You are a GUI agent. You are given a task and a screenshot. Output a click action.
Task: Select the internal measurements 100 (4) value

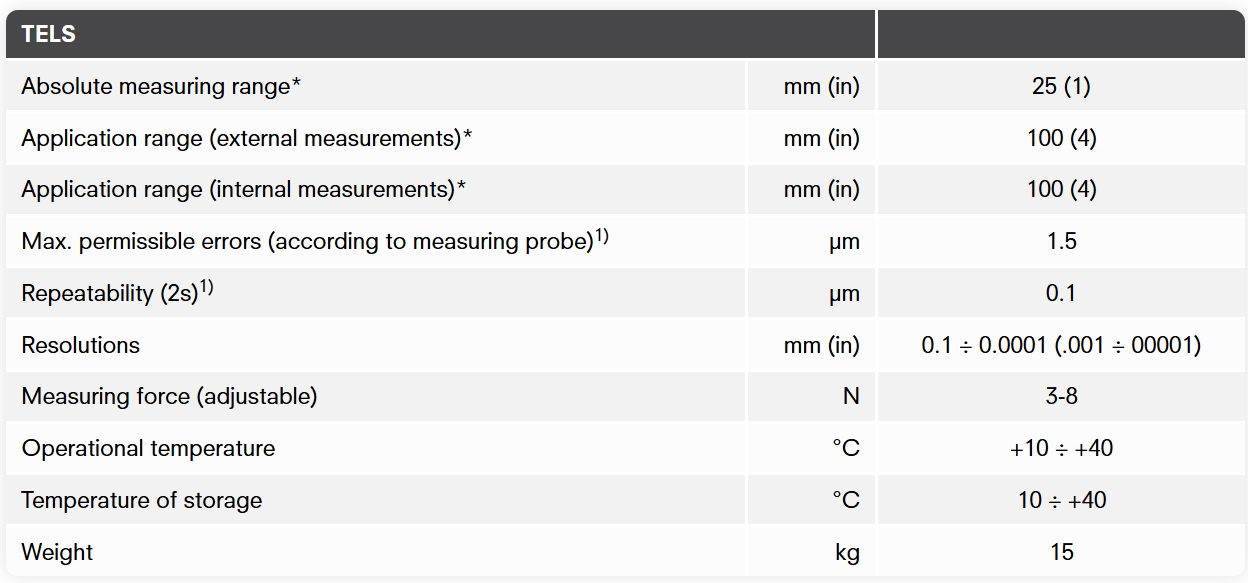[x=1061, y=189]
